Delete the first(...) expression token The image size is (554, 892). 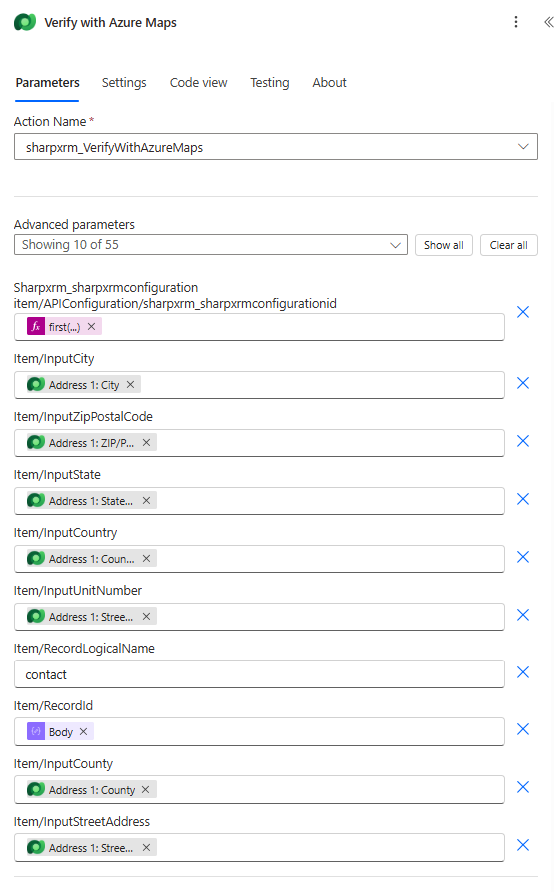coord(91,327)
